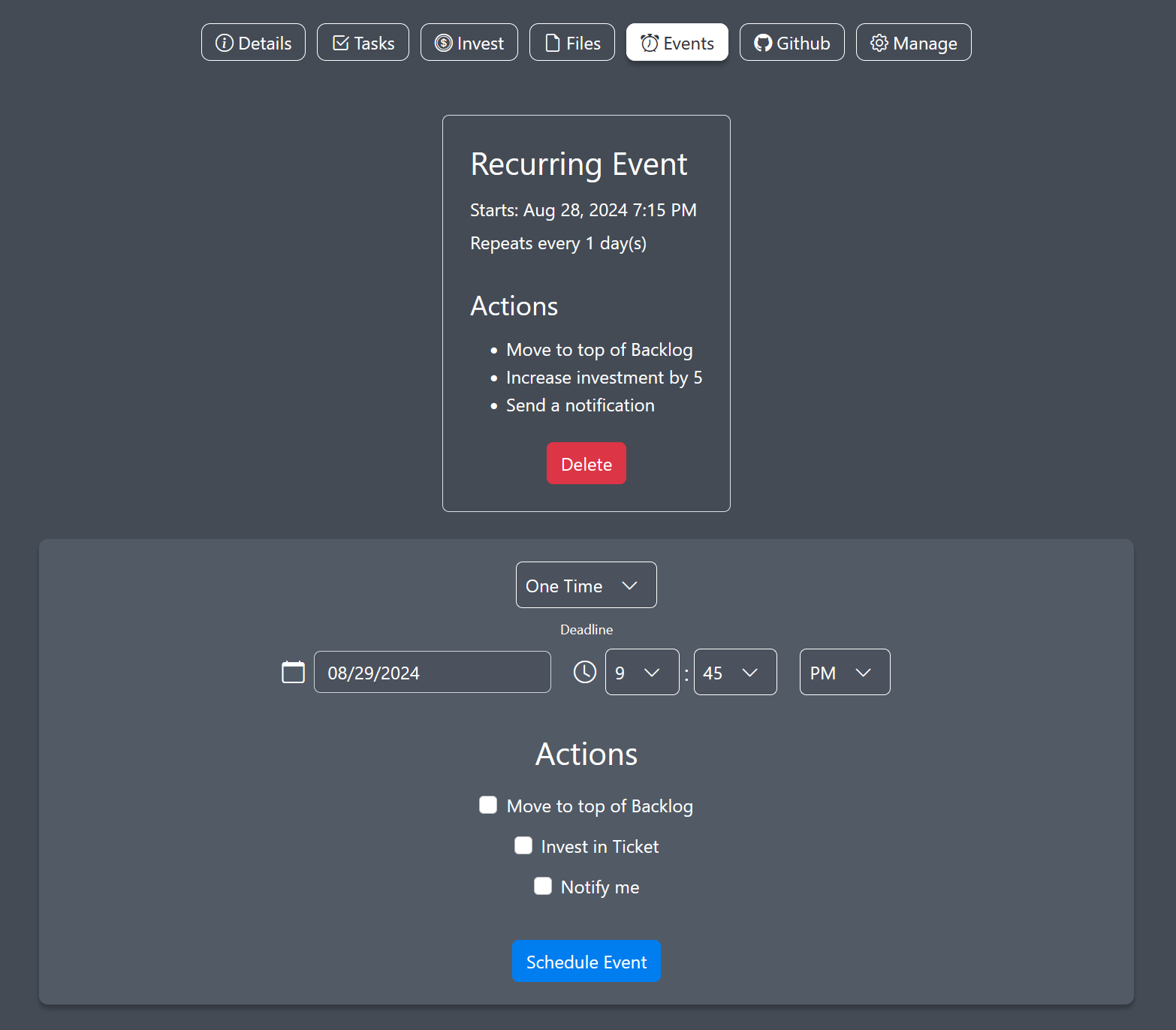The image size is (1176, 1030).
Task: Toggle the Notify me checkbox
Action: [x=543, y=886]
